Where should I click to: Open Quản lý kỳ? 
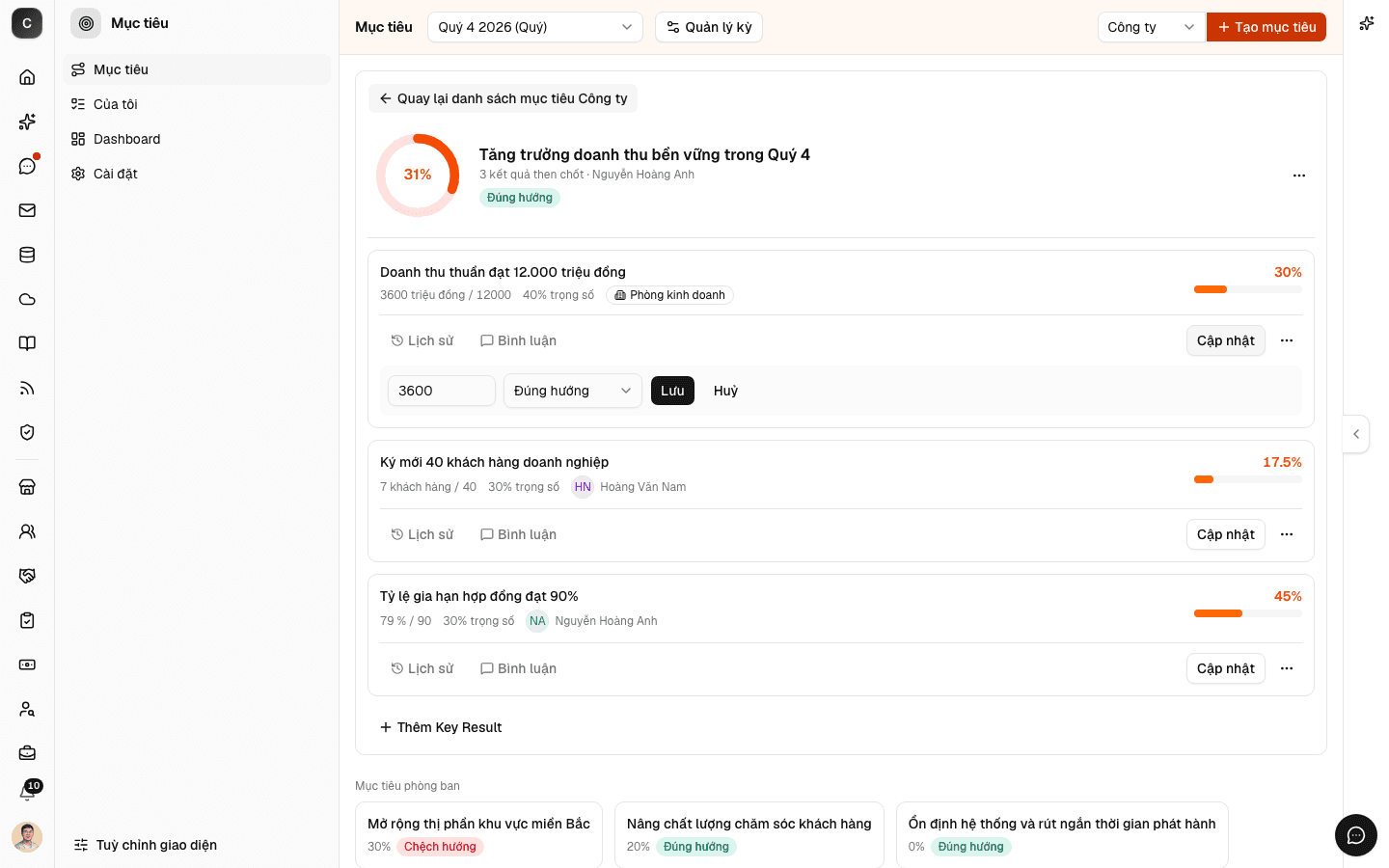pyautogui.click(x=709, y=27)
